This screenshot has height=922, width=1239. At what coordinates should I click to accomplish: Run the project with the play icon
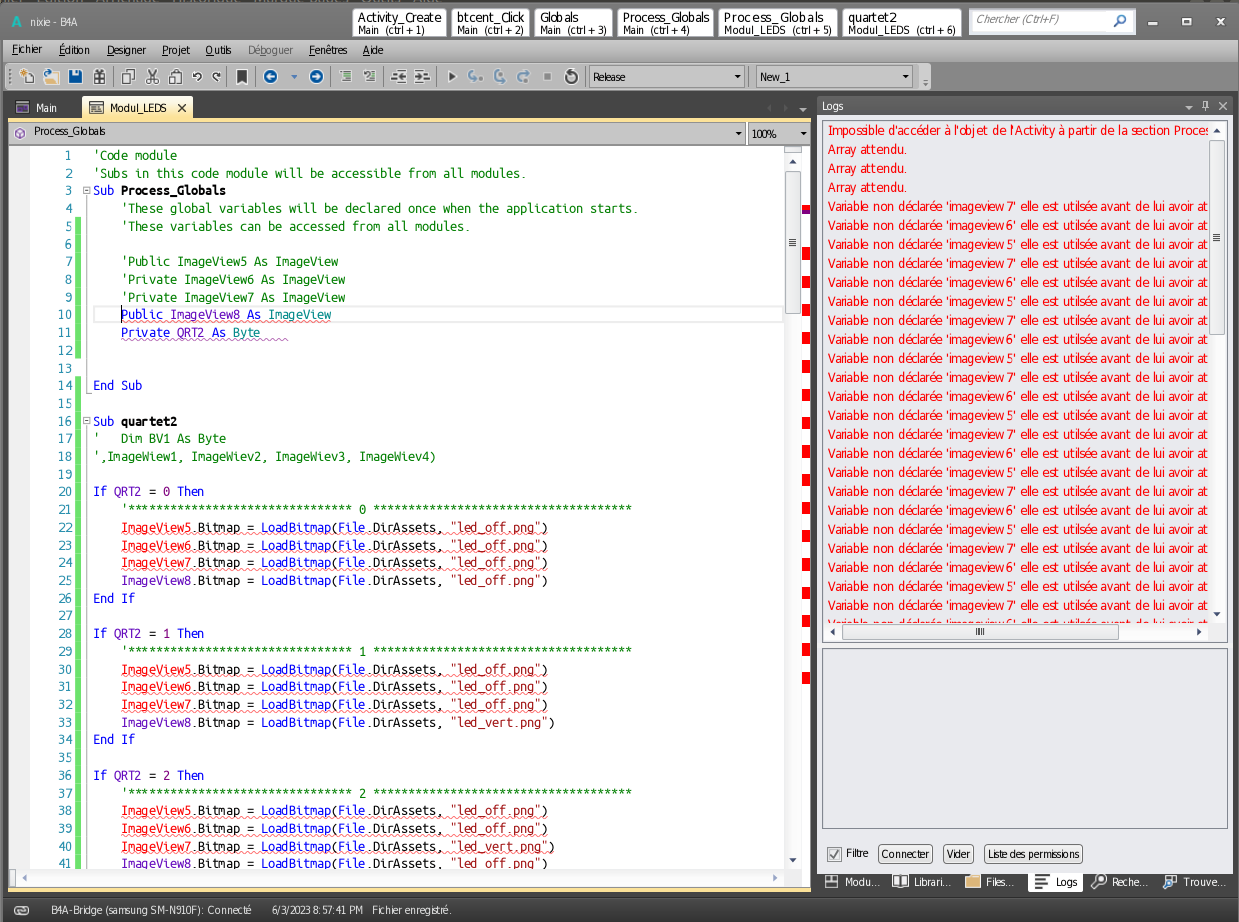tap(452, 77)
